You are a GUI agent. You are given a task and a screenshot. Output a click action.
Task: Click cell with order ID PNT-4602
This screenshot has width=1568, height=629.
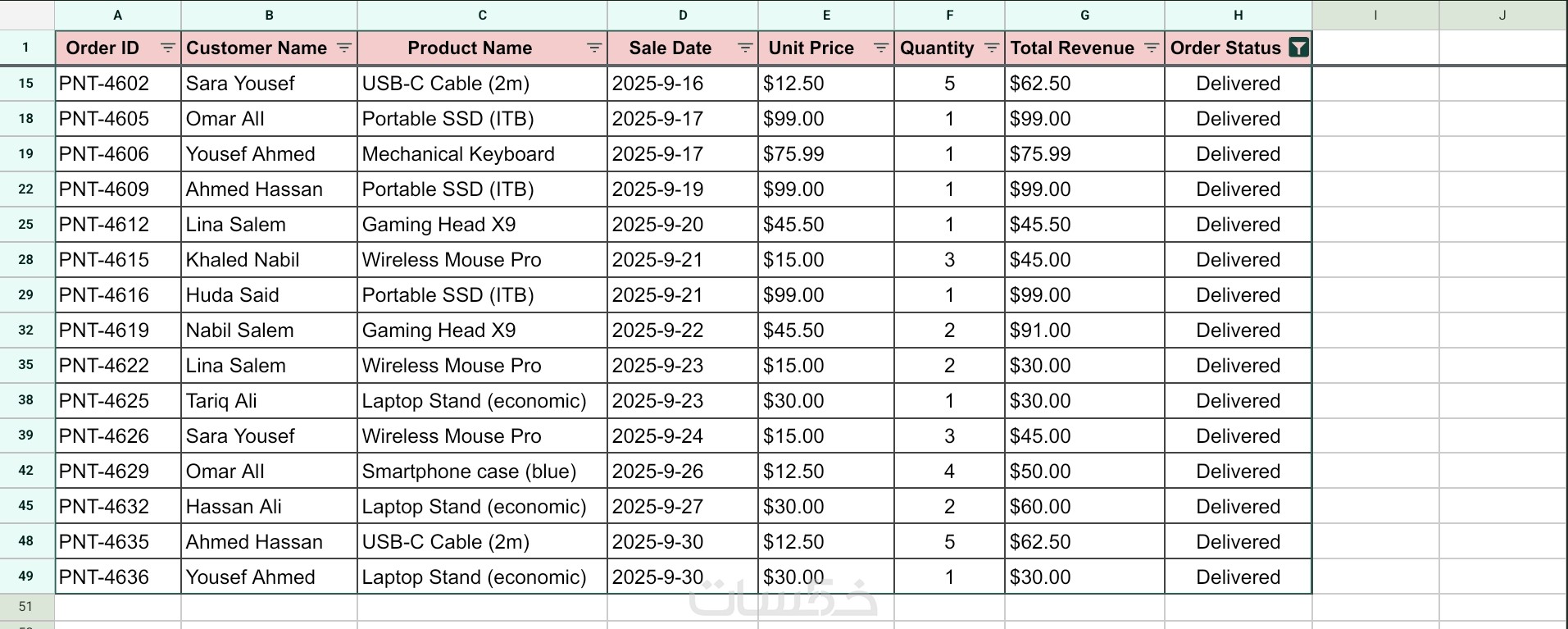118,84
